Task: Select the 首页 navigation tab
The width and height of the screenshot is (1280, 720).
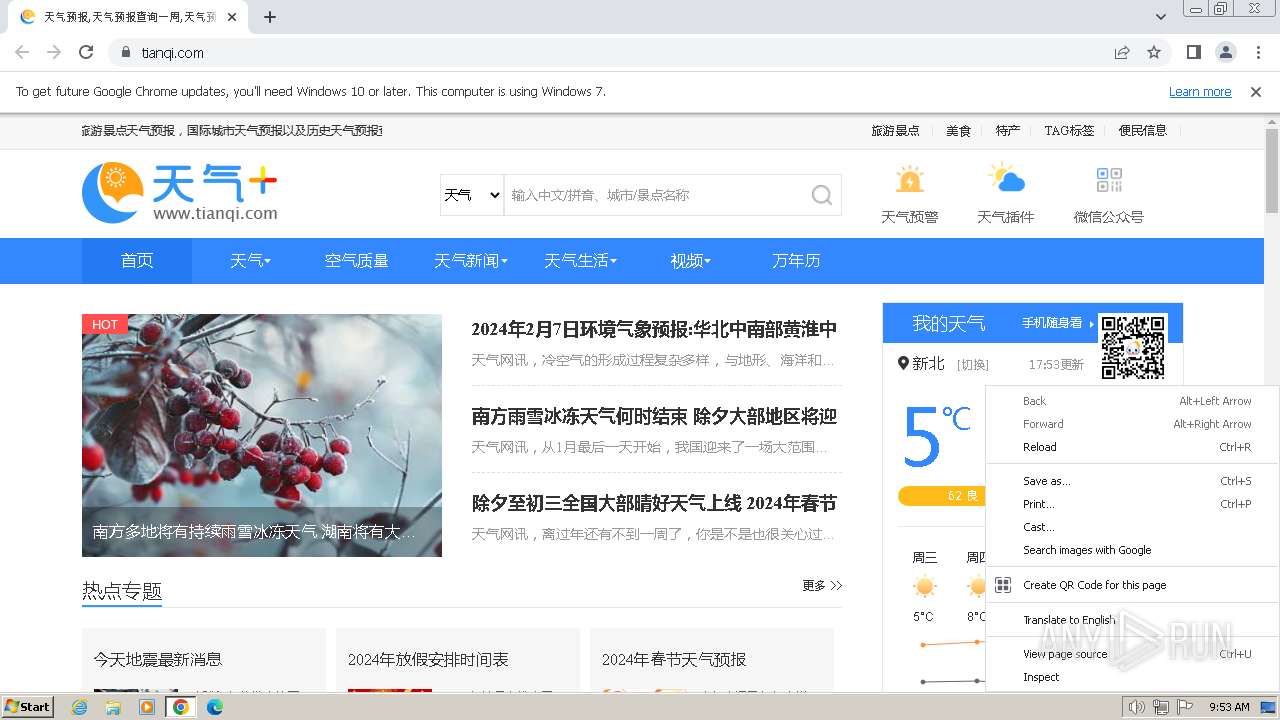Action: 137,261
